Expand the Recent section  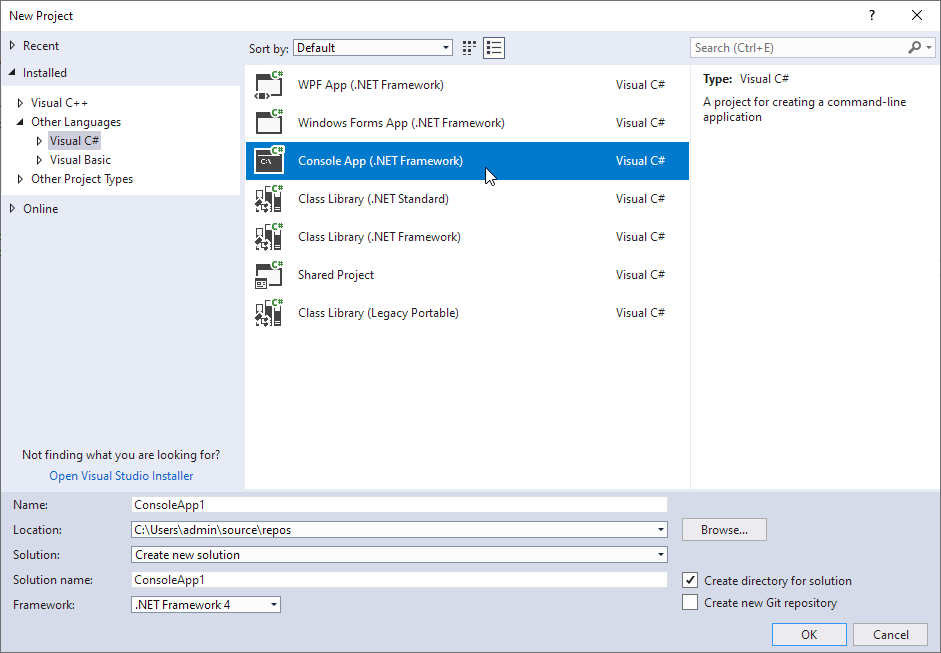pyautogui.click(x=12, y=46)
